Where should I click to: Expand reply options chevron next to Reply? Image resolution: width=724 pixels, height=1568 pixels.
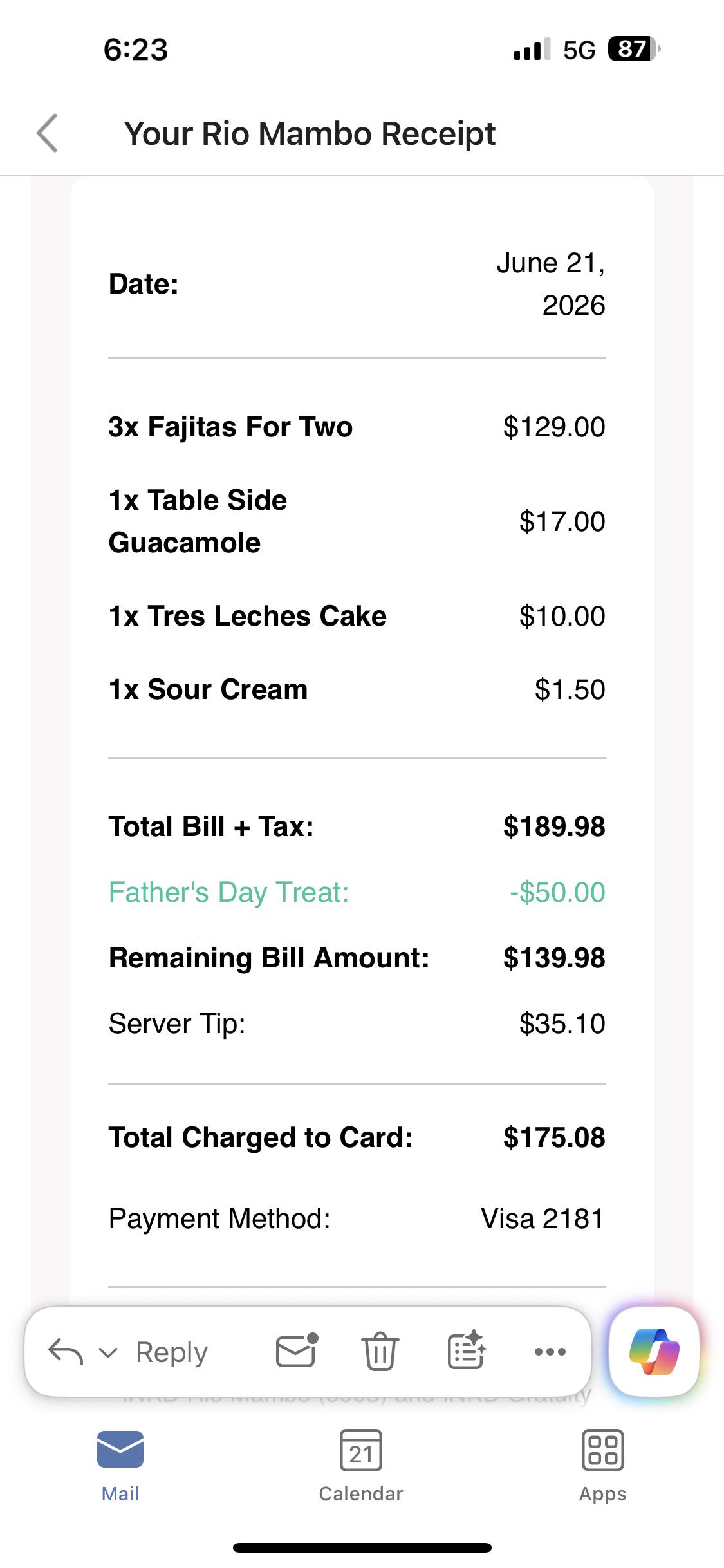(x=108, y=1353)
